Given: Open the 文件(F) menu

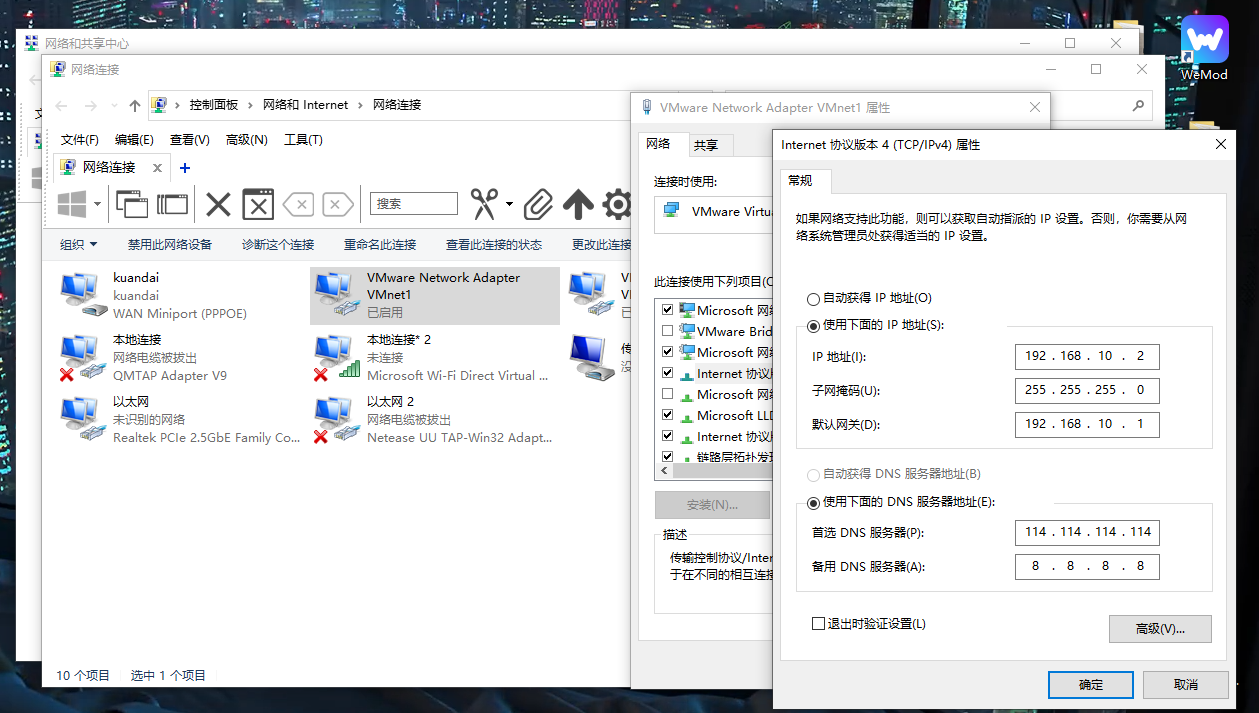Looking at the screenshot, I should (80, 140).
